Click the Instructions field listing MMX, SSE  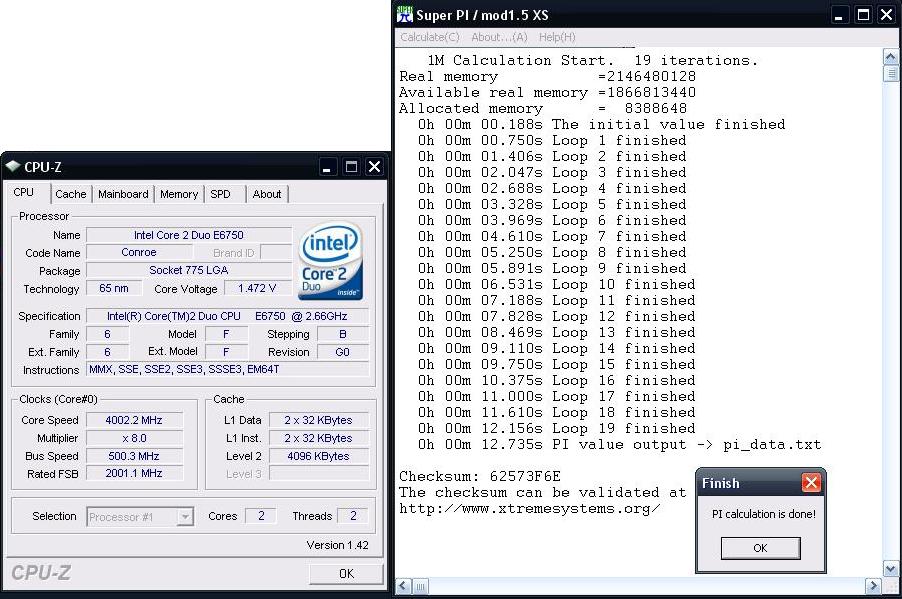click(228, 369)
